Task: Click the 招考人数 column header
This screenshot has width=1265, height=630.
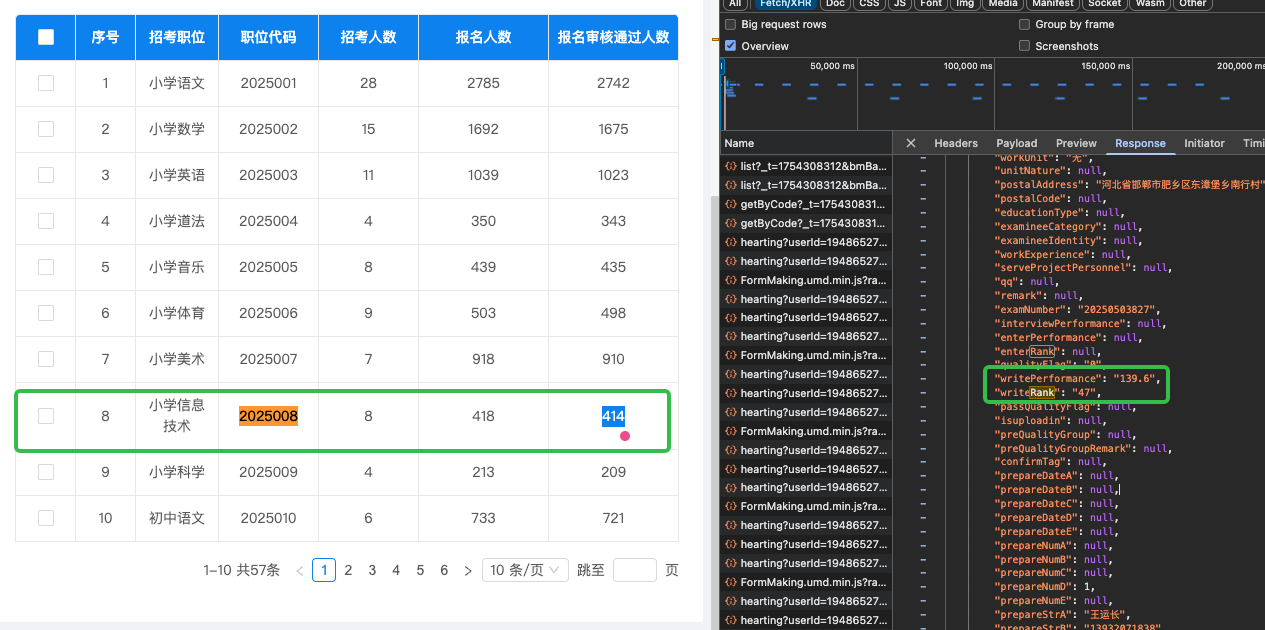Action: point(368,38)
